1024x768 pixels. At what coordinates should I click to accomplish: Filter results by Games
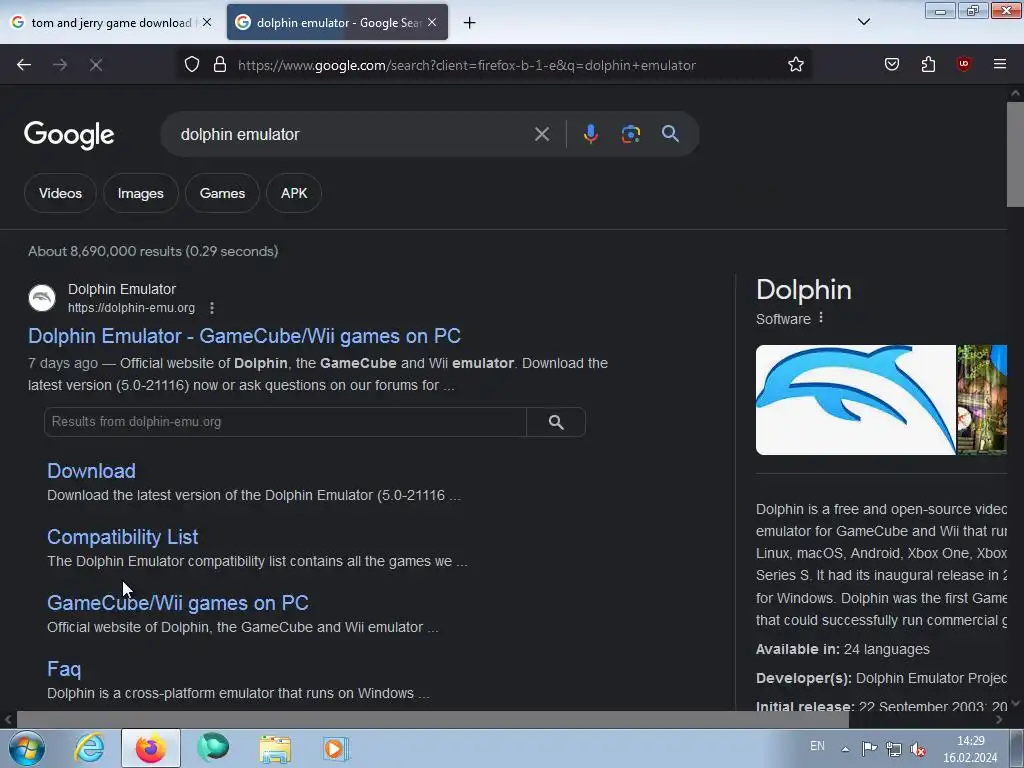222,193
